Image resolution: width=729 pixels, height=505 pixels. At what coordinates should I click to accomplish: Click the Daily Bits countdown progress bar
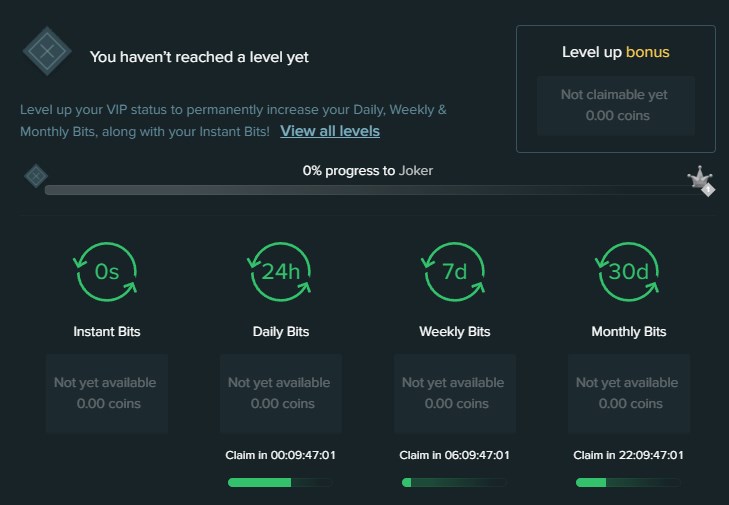pos(281,482)
